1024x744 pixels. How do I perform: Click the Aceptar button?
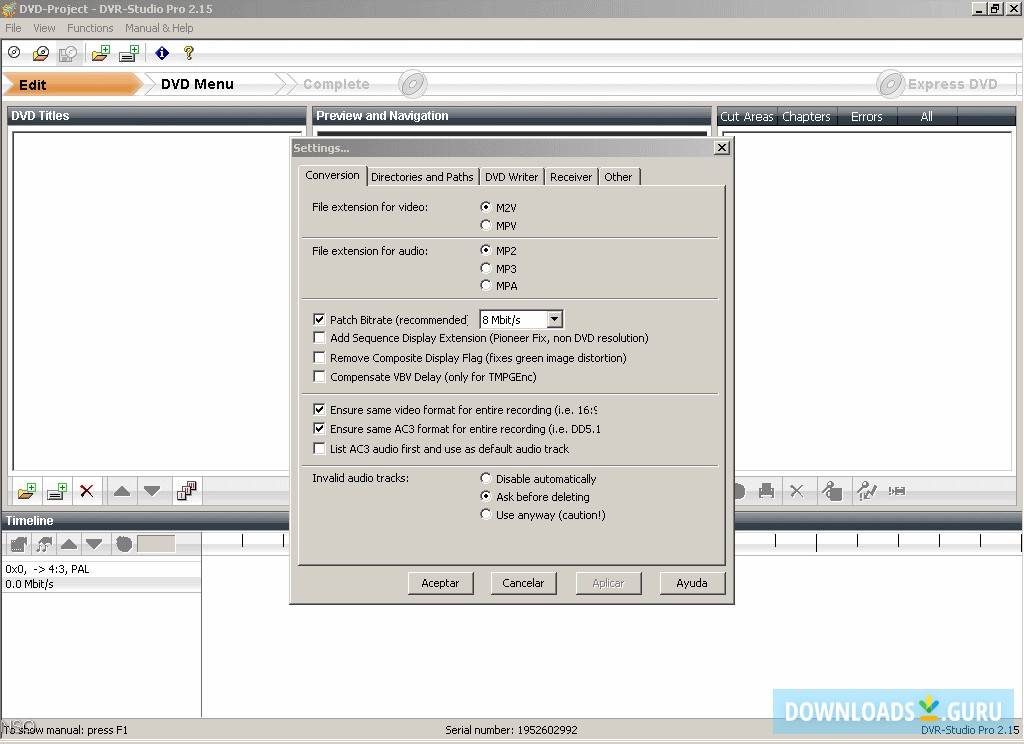click(x=440, y=583)
